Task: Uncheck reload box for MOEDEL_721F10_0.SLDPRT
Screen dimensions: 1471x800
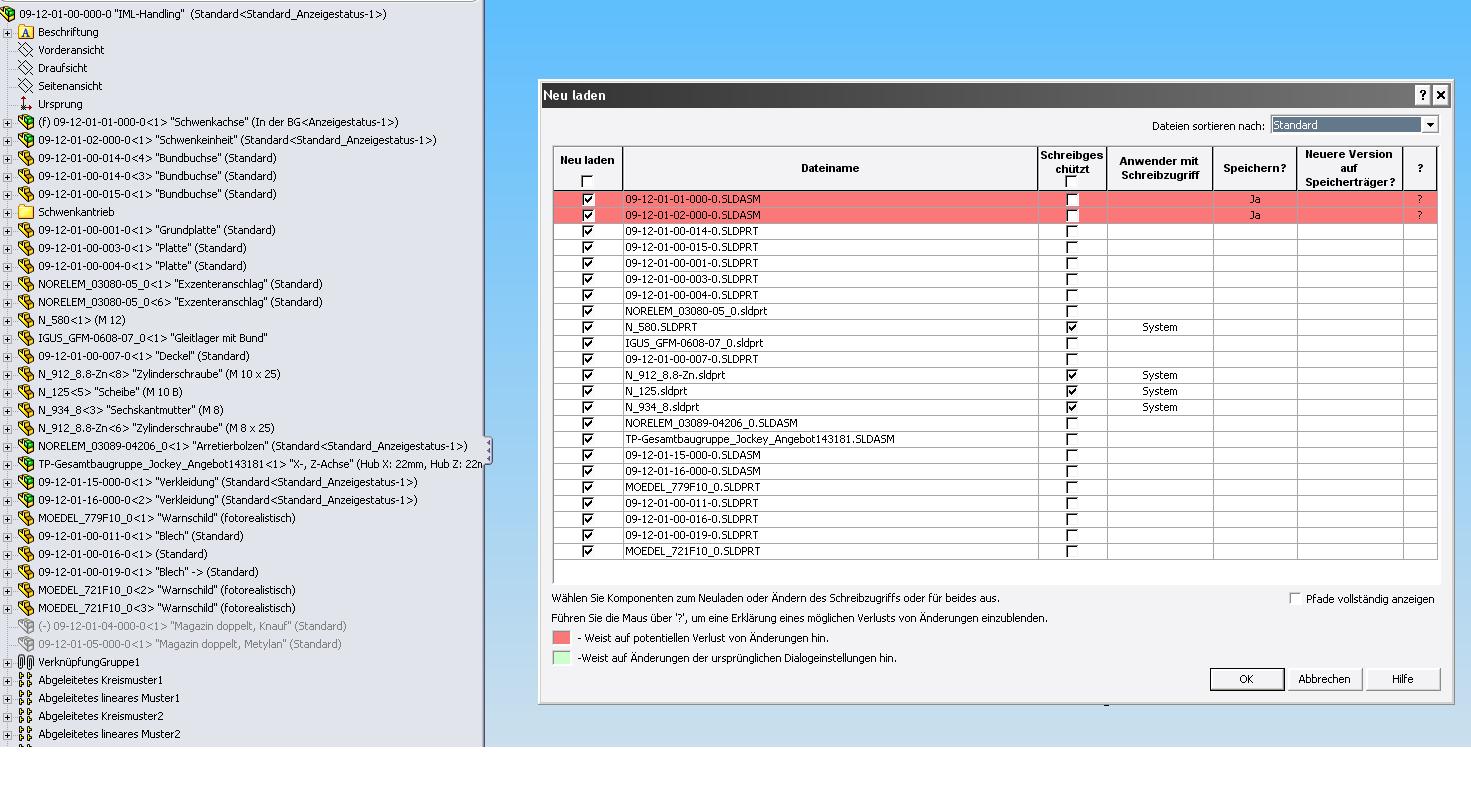Action: coord(588,551)
